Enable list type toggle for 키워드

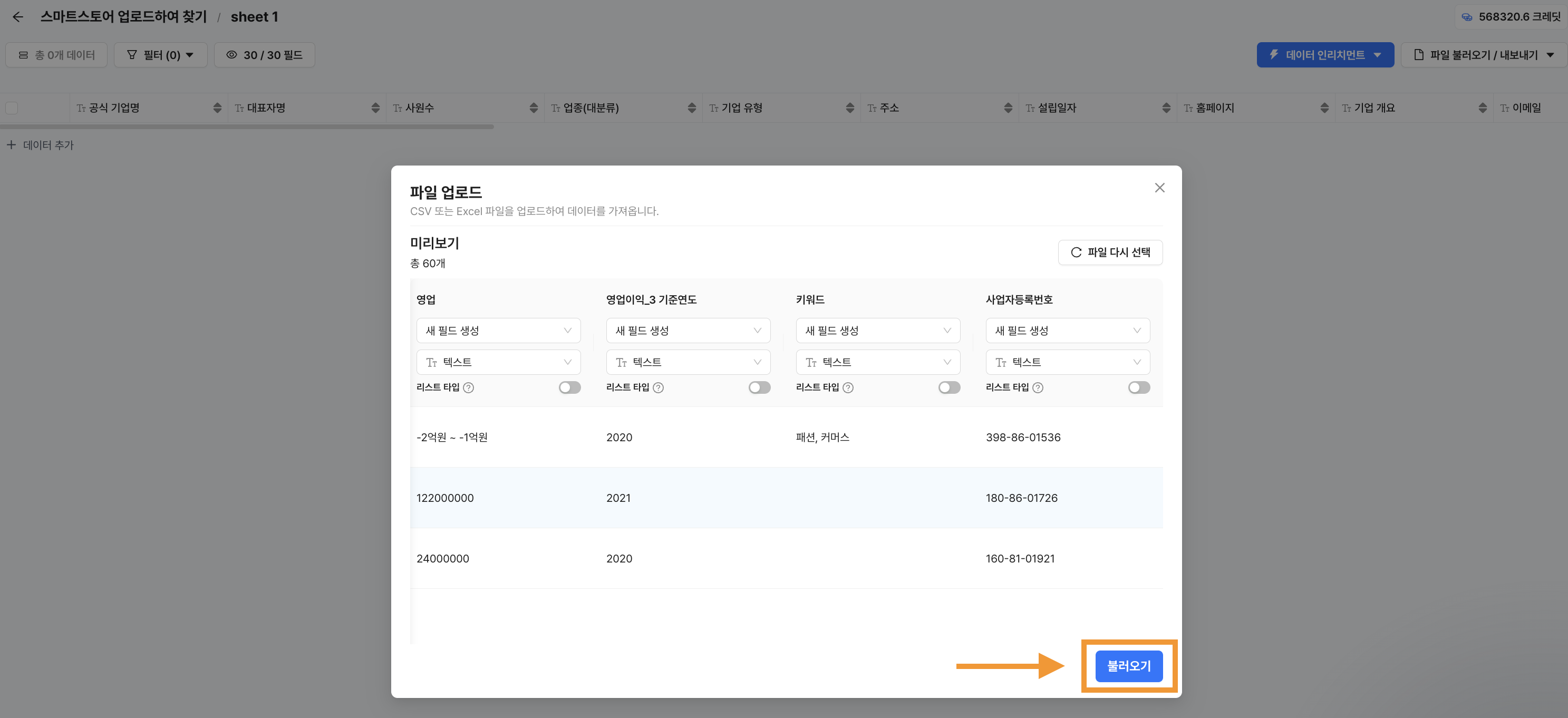point(948,387)
